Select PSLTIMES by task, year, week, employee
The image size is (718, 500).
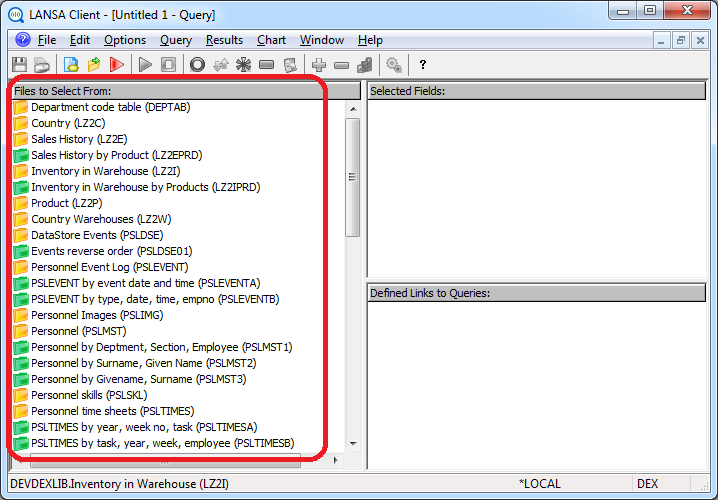click(163, 444)
